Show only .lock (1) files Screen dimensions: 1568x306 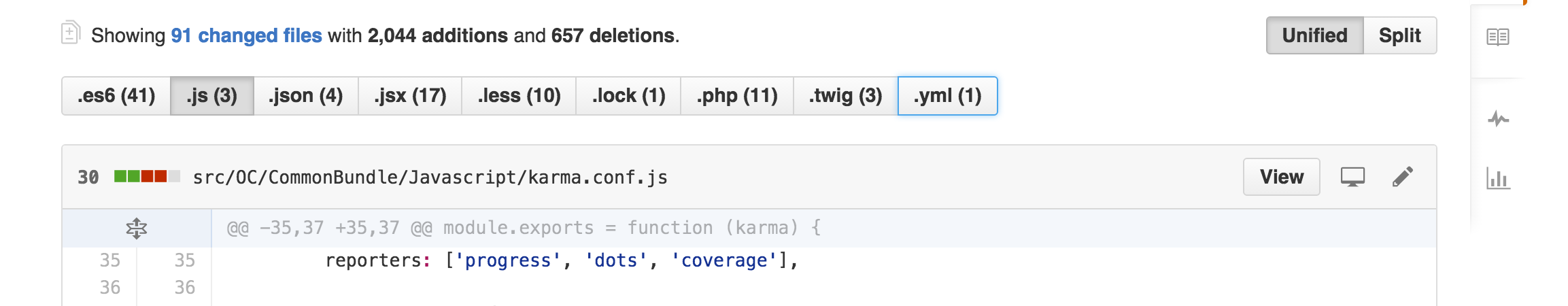coord(628,96)
